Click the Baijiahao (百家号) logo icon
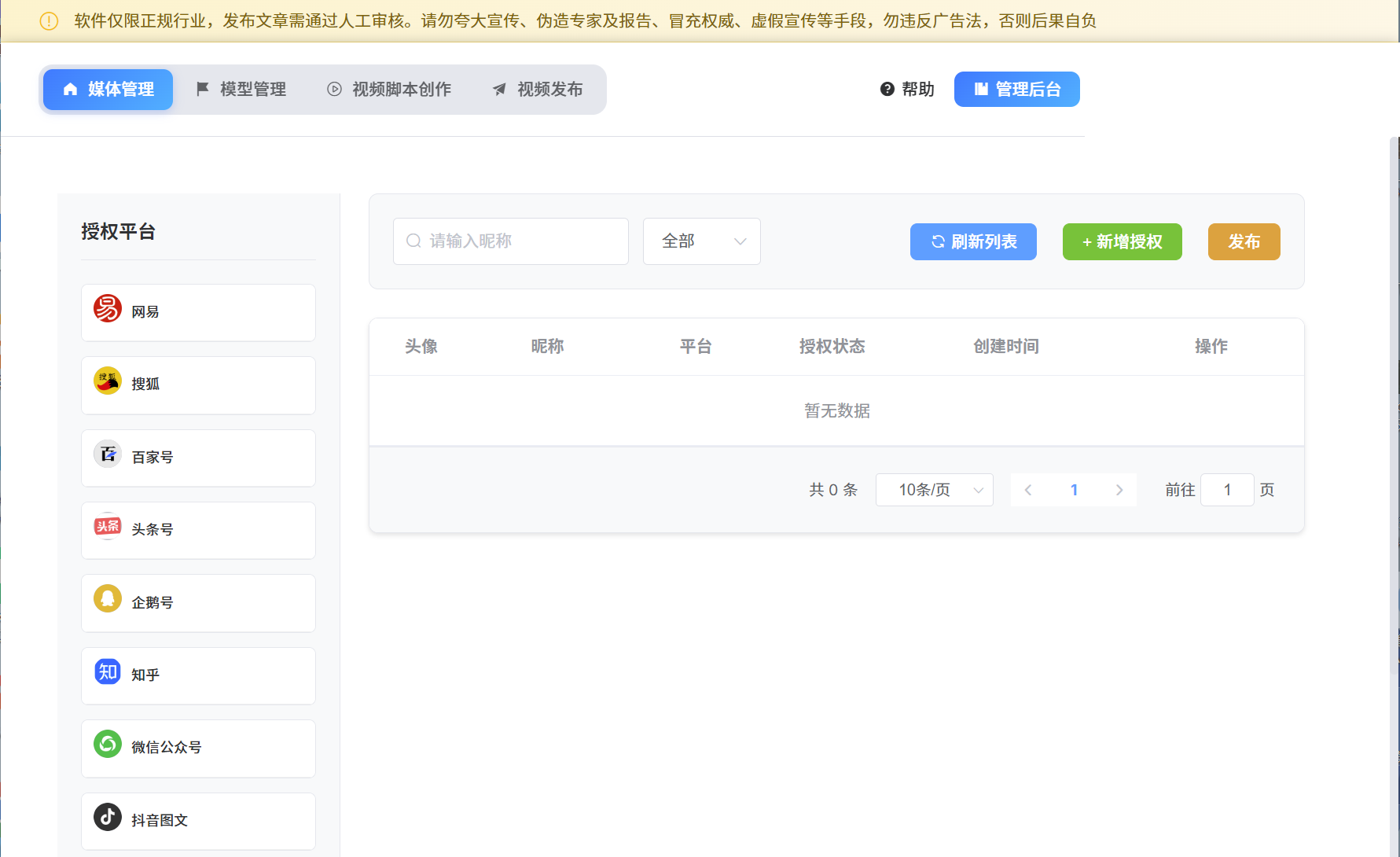The width and height of the screenshot is (1400, 857). [x=108, y=454]
